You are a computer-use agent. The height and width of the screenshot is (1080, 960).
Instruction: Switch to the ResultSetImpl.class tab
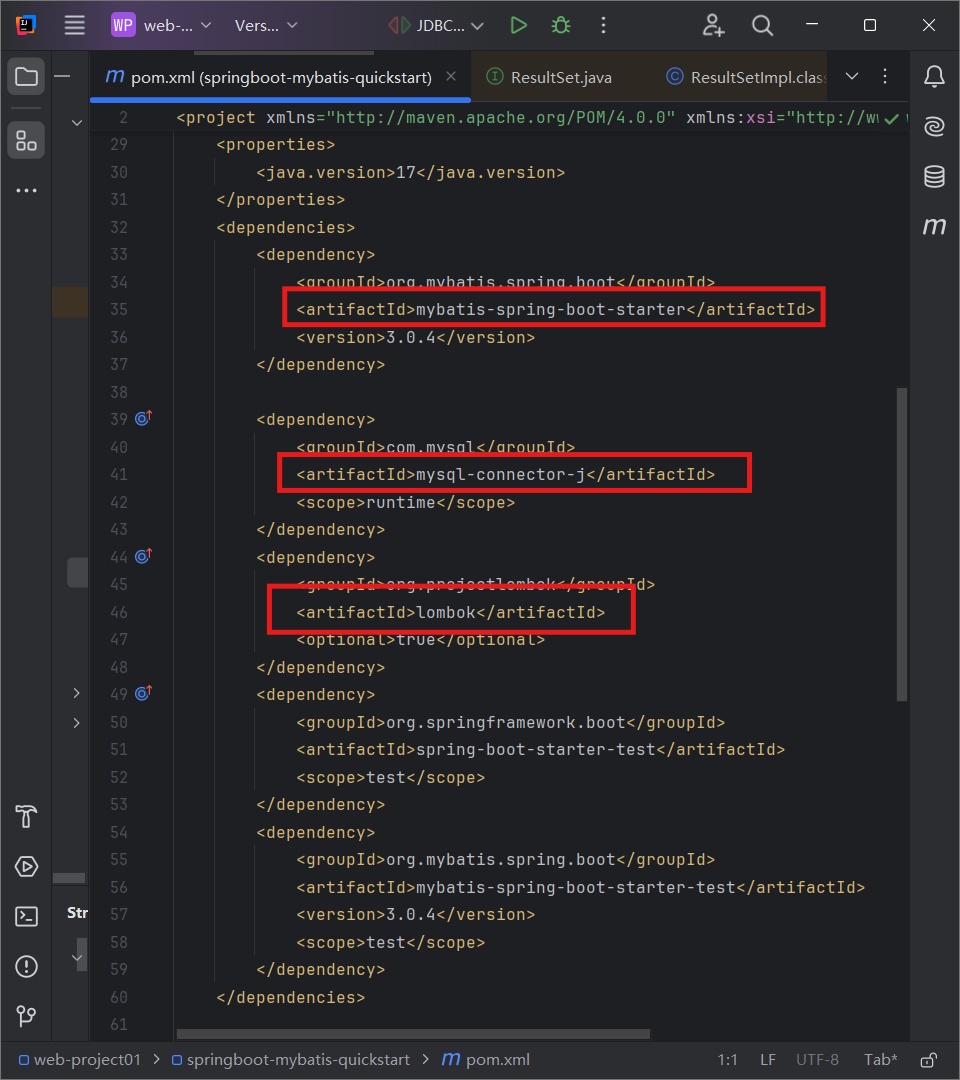click(747, 77)
